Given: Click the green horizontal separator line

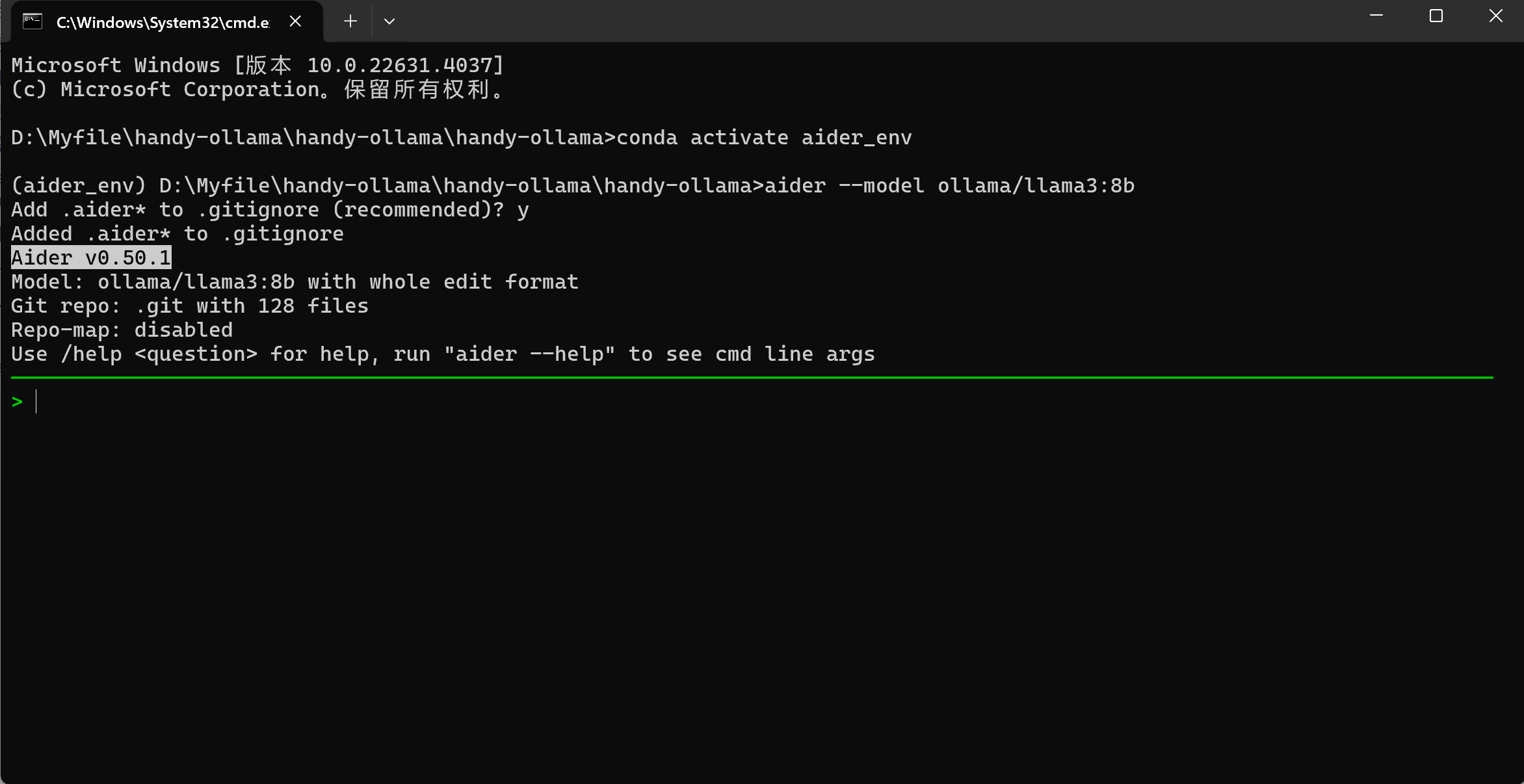Looking at the screenshot, I should coord(752,377).
